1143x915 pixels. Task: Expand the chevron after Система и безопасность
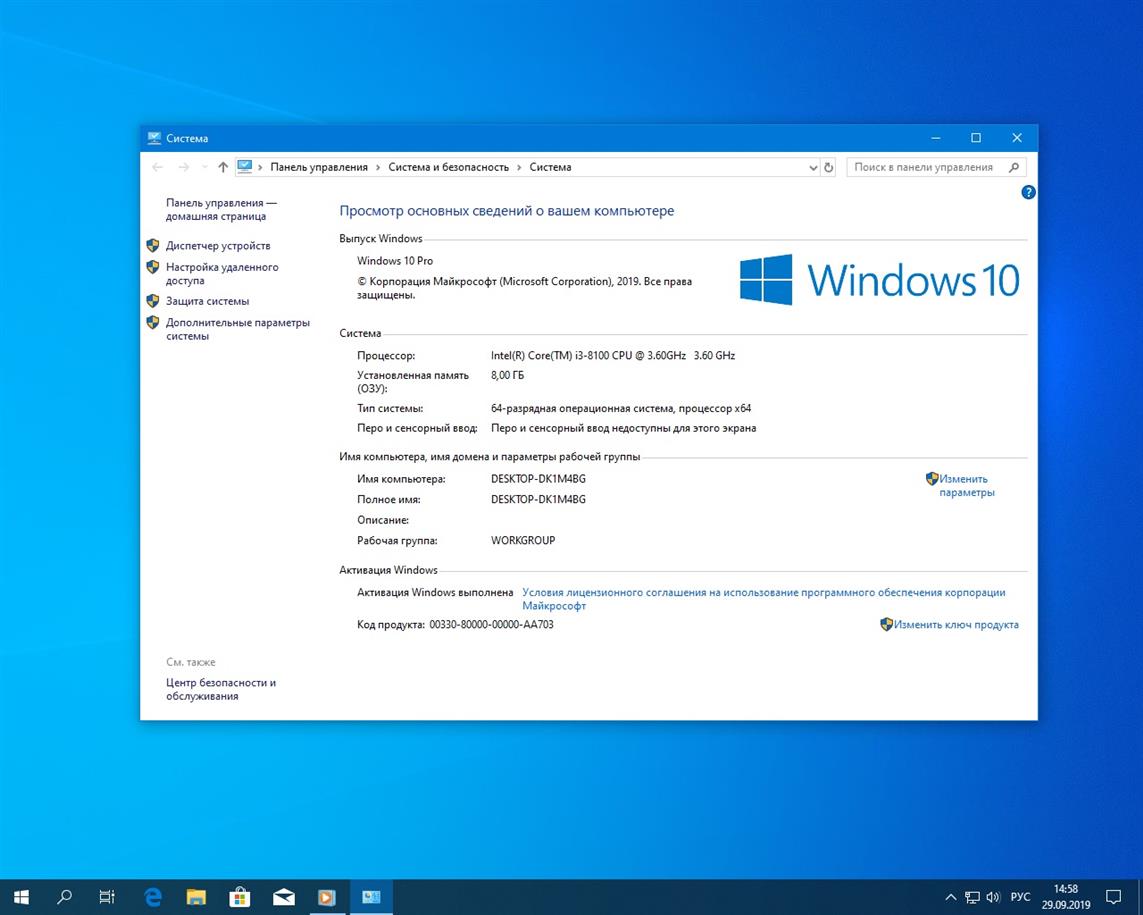516,167
